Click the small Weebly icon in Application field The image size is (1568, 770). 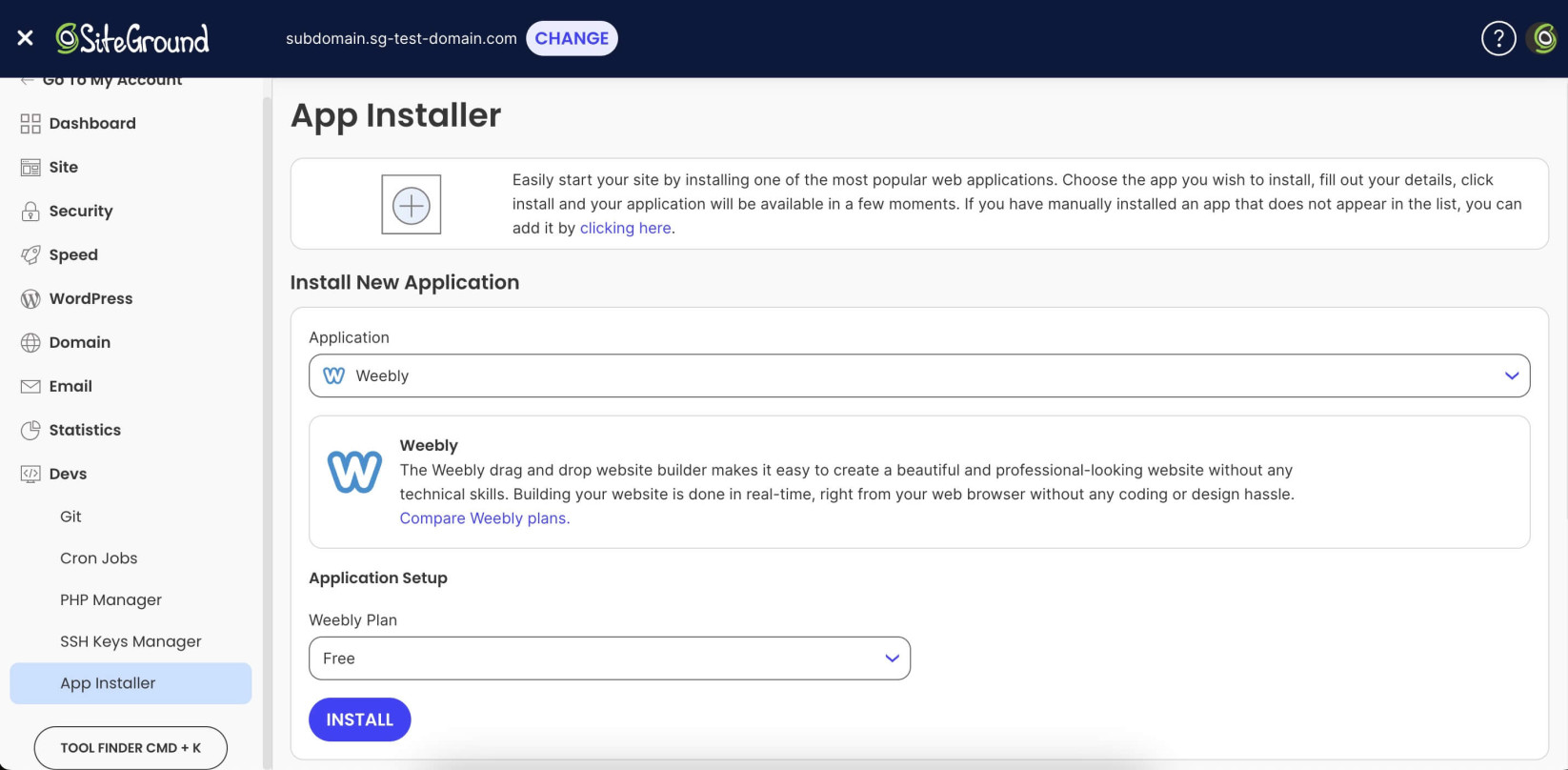pyautogui.click(x=334, y=375)
